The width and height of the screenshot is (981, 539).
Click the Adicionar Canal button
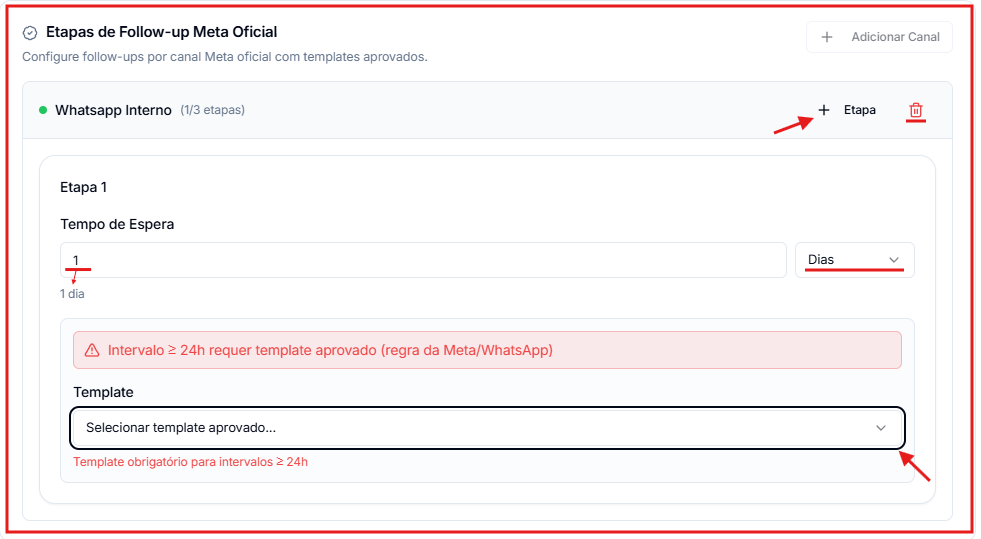pyautogui.click(x=879, y=37)
